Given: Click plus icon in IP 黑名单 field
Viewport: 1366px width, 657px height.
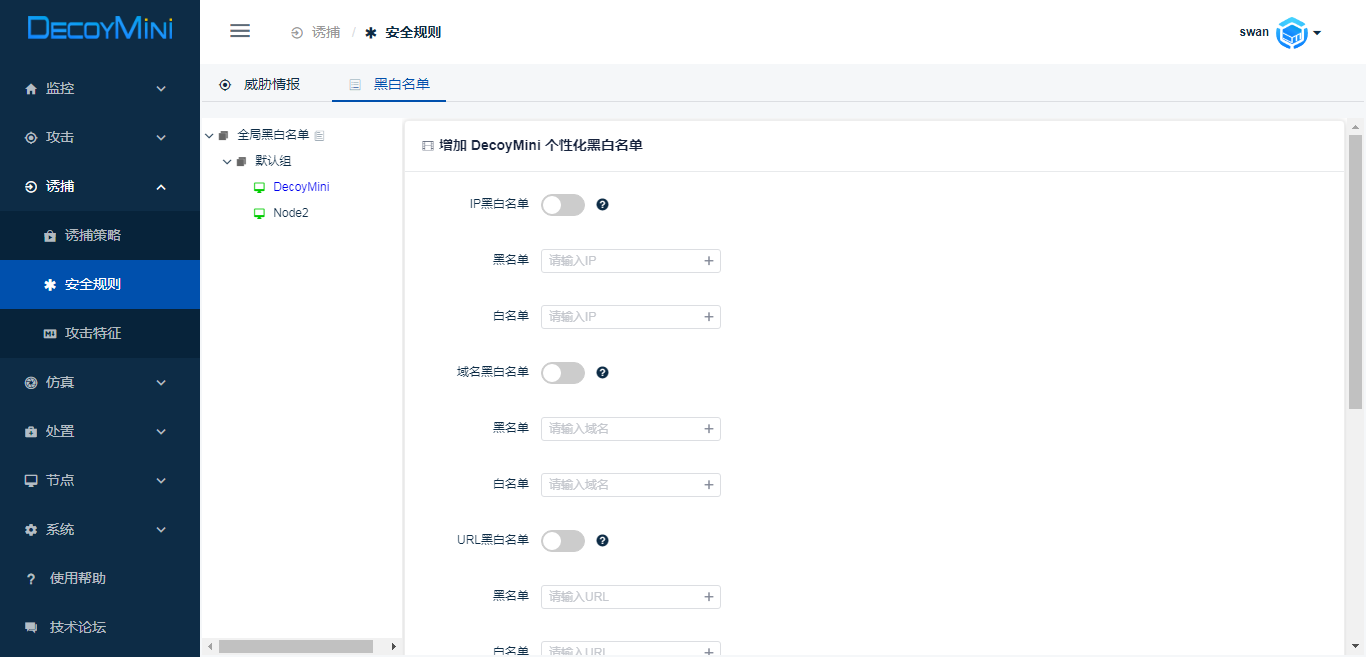Looking at the screenshot, I should [x=708, y=261].
